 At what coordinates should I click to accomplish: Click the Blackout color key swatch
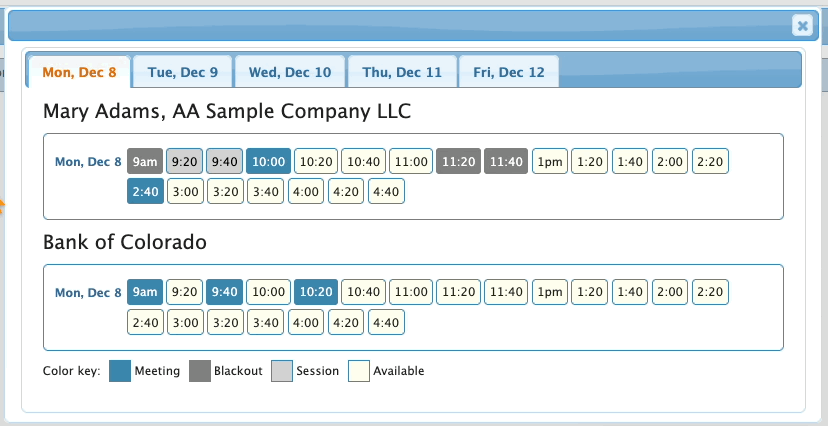(197, 371)
